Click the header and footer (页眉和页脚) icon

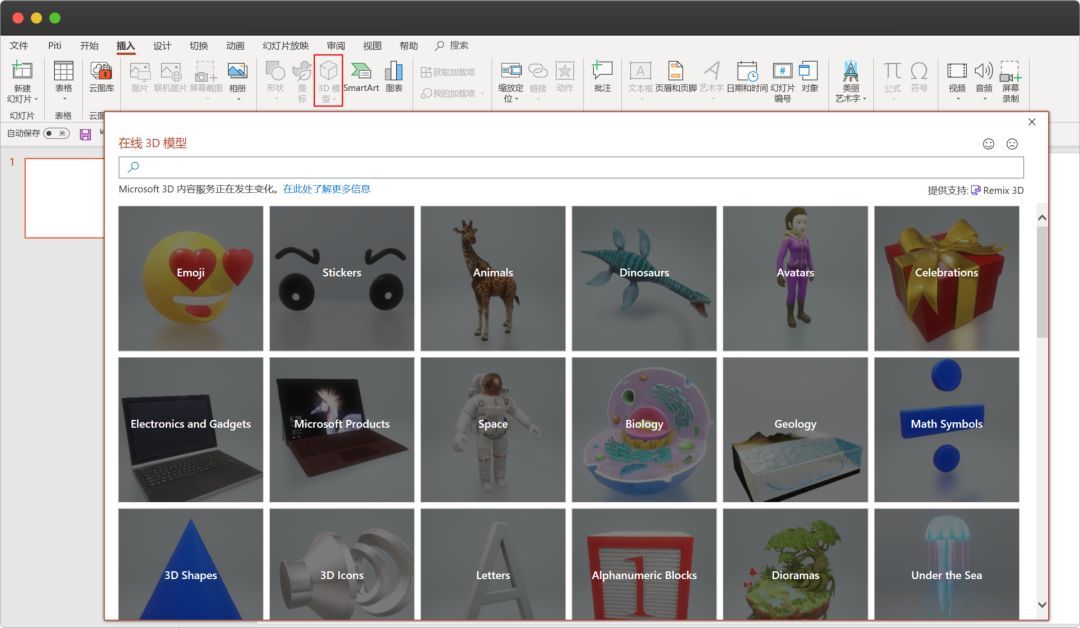(x=675, y=72)
